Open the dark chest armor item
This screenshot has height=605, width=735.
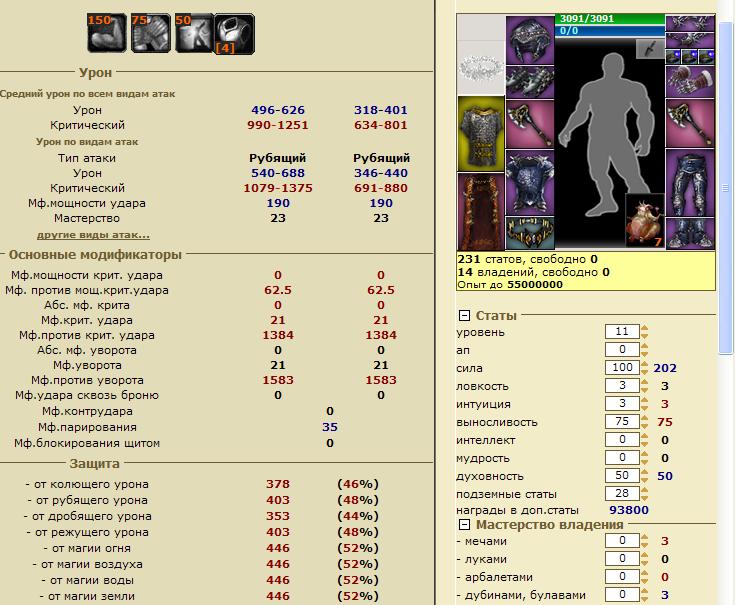530,183
